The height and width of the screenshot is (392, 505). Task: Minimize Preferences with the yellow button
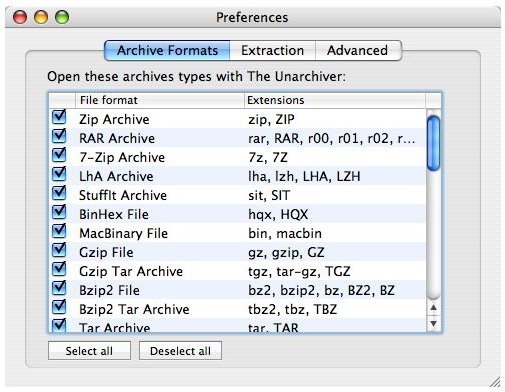point(41,17)
